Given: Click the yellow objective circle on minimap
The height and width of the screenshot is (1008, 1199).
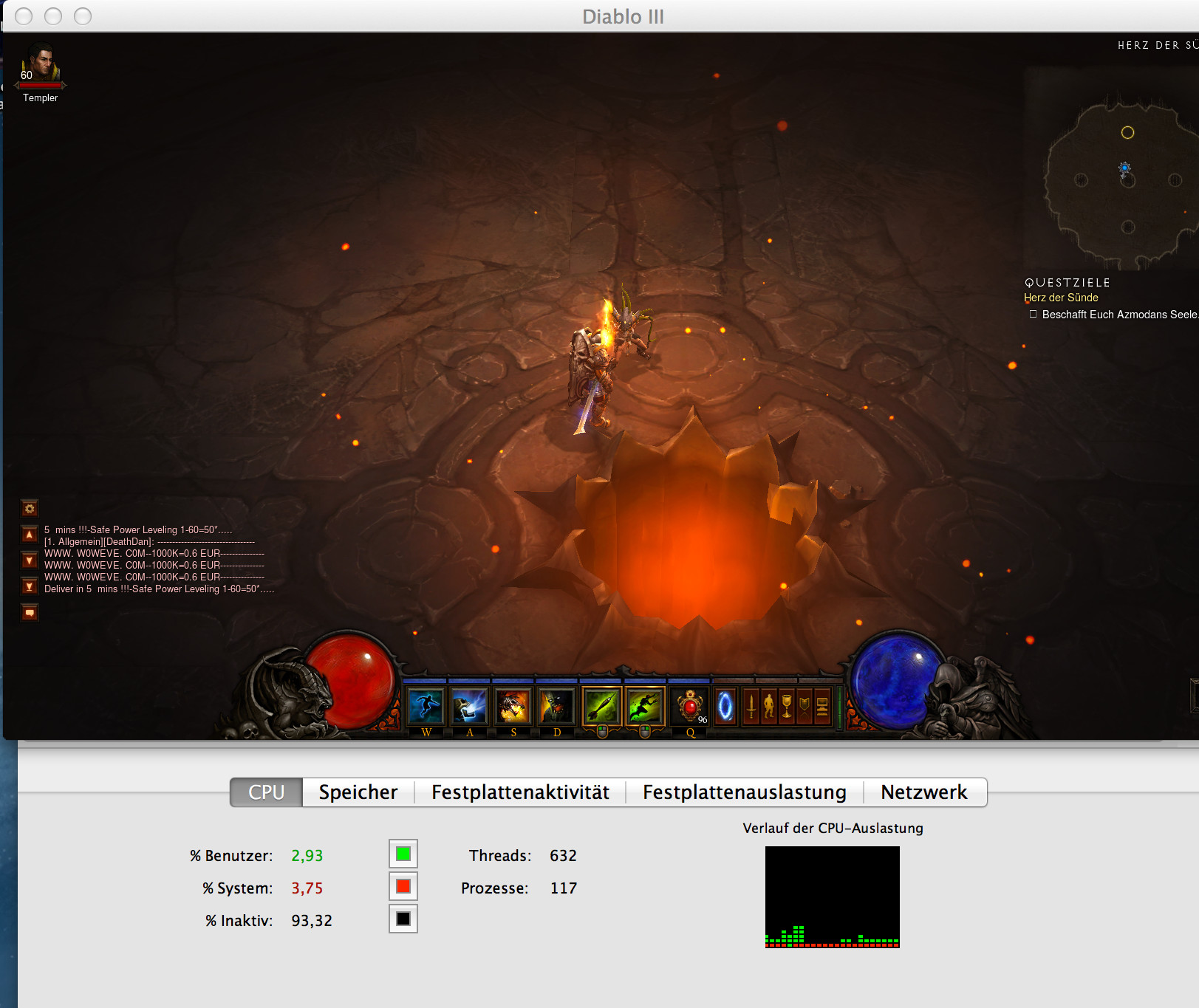Looking at the screenshot, I should pos(1127,133).
